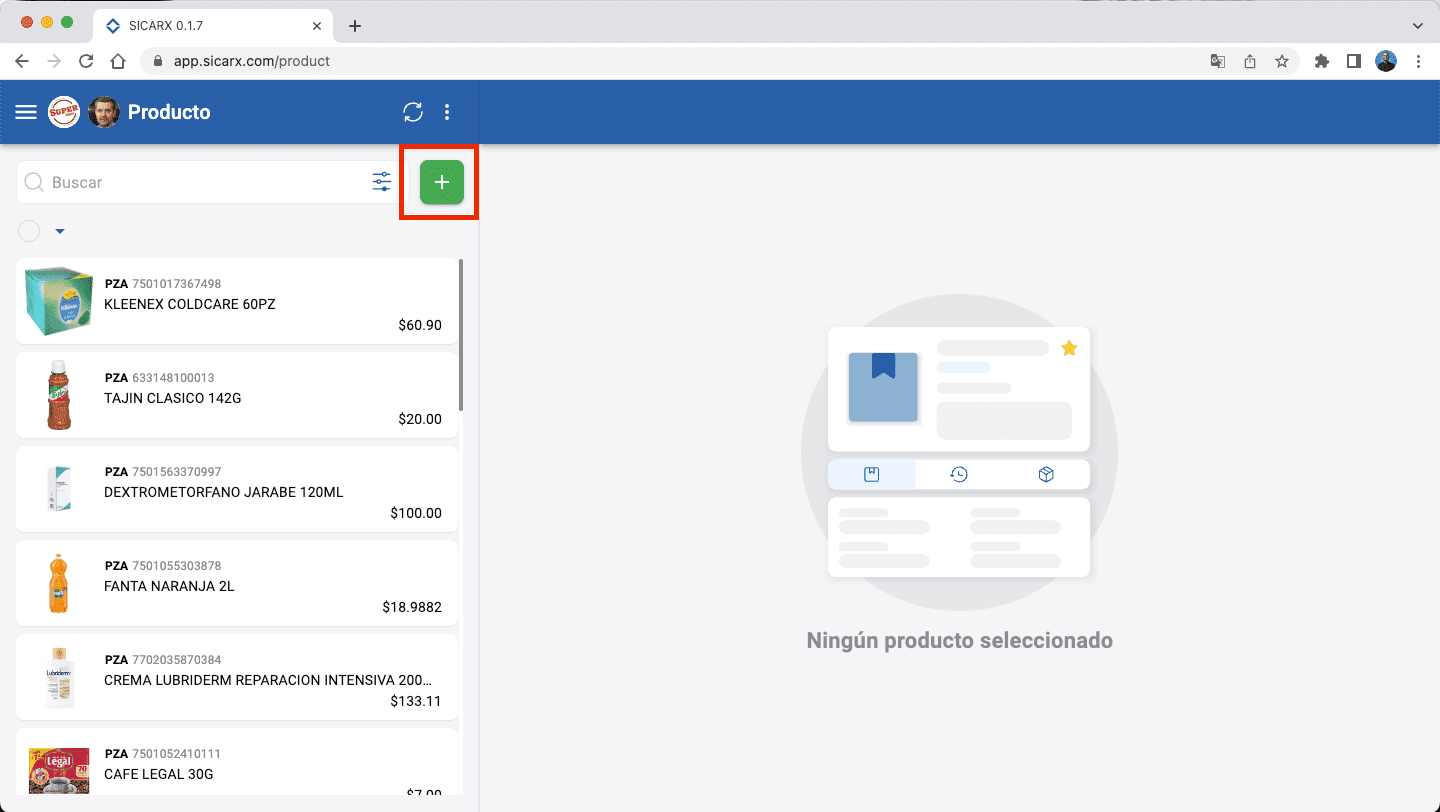1440x812 pixels.
Task: Click the KLEENEX COLDCARE product thumbnail
Action: 57,300
